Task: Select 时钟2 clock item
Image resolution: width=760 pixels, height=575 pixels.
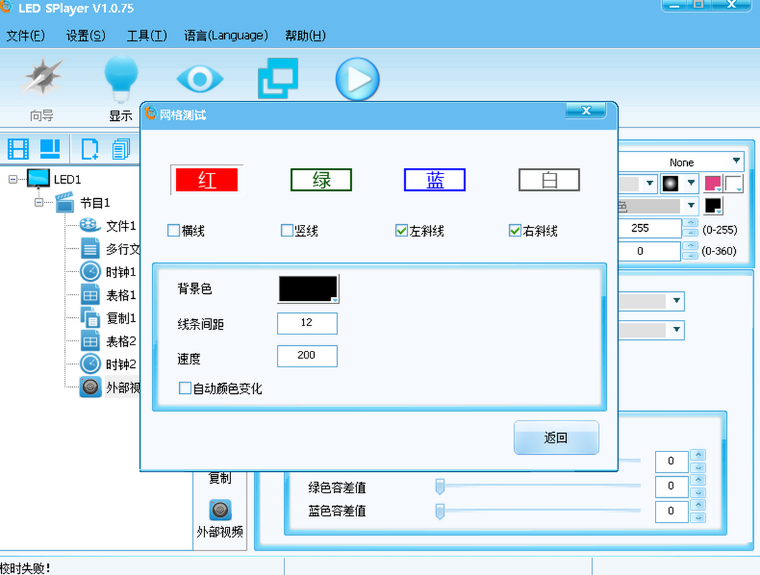Action: (108, 364)
